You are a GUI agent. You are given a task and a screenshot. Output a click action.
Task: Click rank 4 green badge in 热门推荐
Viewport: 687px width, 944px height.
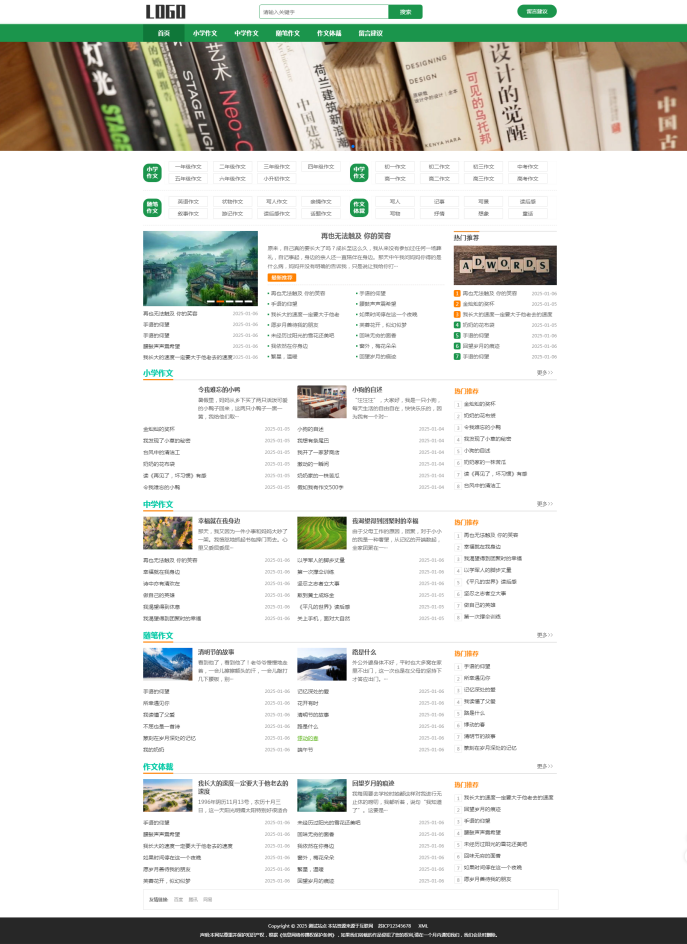click(x=457, y=325)
